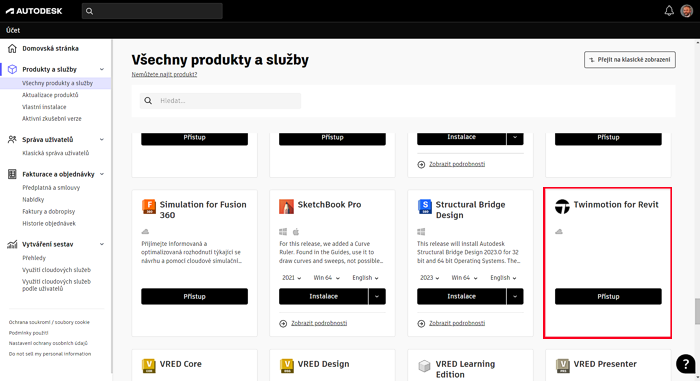Screen dimensions: 700x381
Task: Open Do not sell my personal information
Action: pos(50,354)
